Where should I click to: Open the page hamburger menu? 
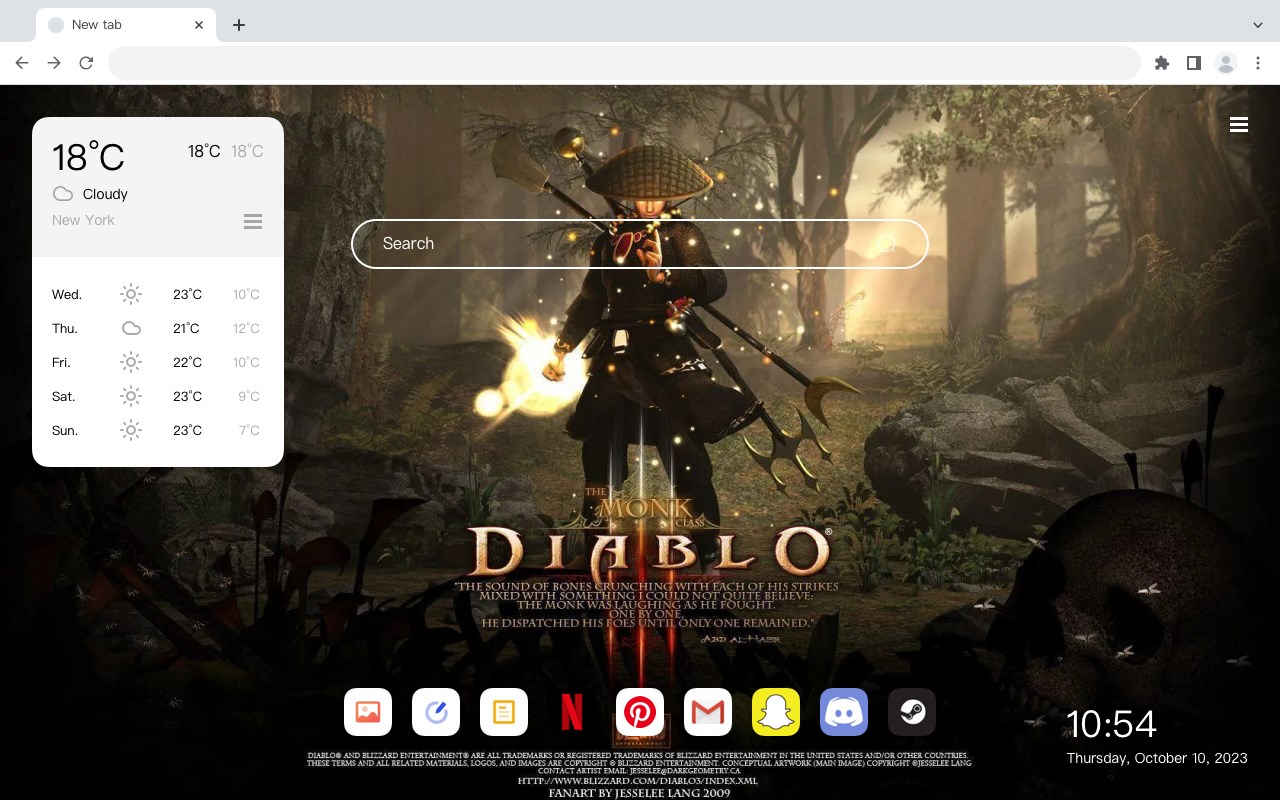(x=1239, y=125)
